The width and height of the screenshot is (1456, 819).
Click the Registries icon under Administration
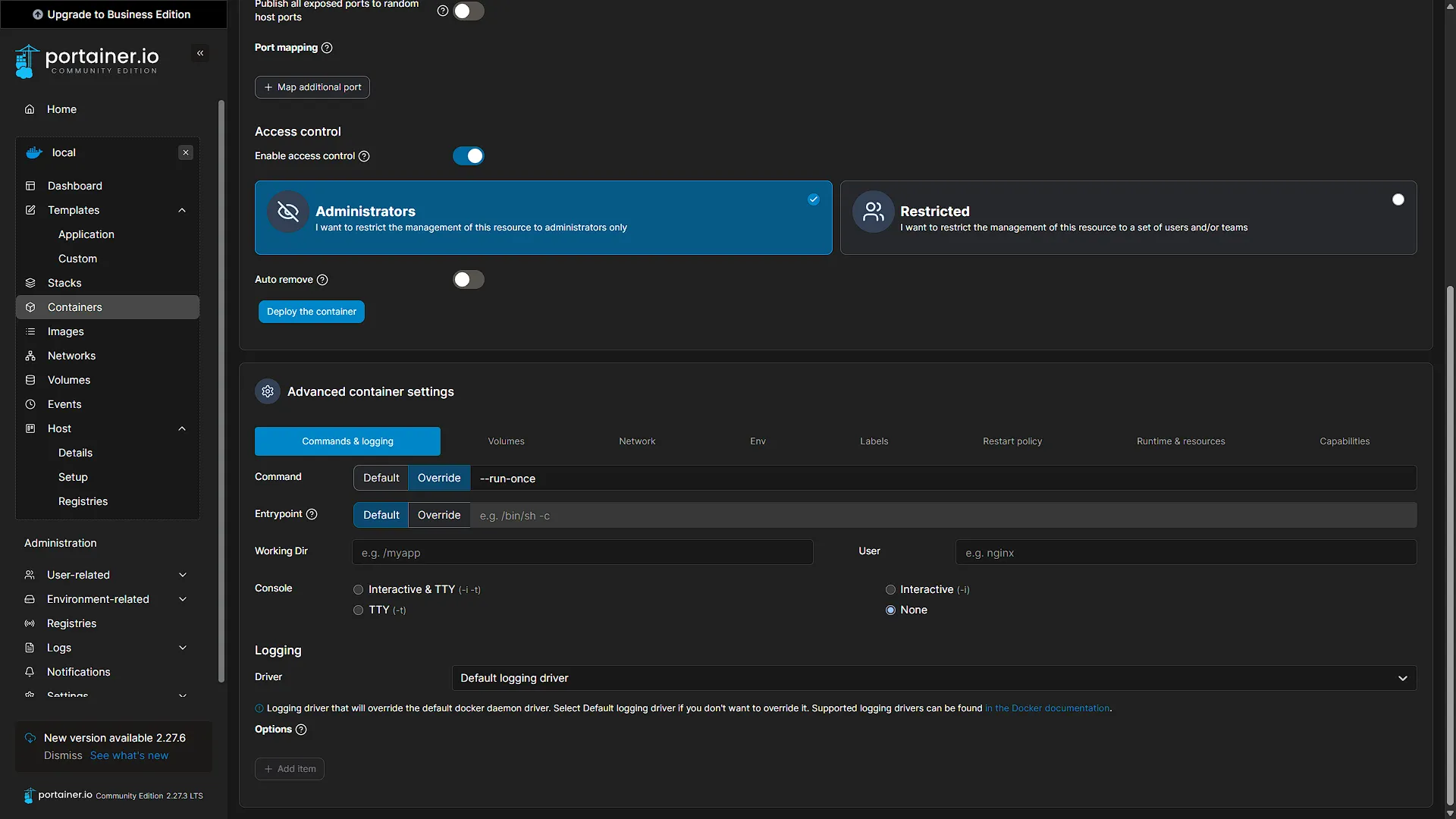30,623
